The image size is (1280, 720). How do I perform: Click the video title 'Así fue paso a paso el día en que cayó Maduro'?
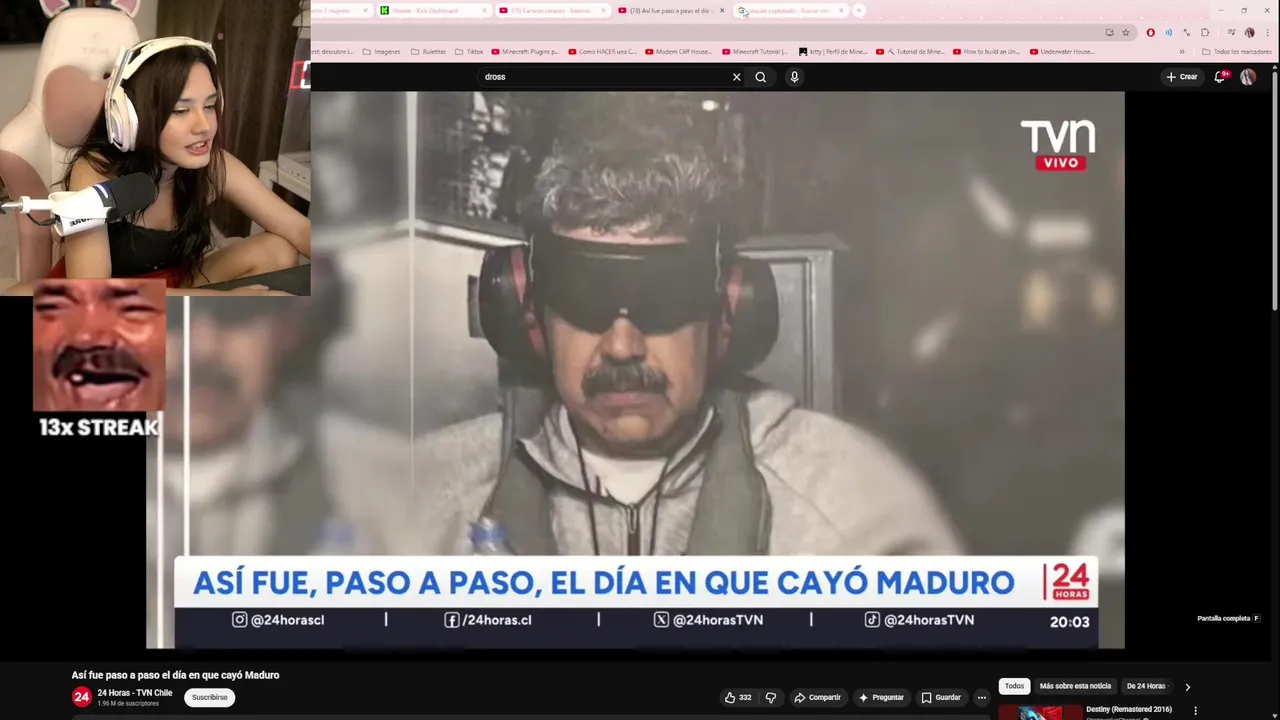(175, 675)
